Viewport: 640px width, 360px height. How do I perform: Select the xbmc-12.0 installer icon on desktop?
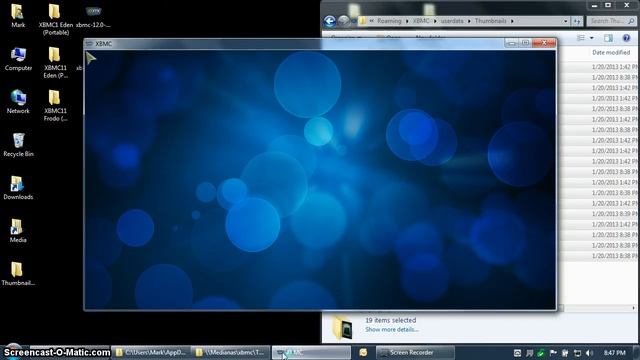[93, 16]
